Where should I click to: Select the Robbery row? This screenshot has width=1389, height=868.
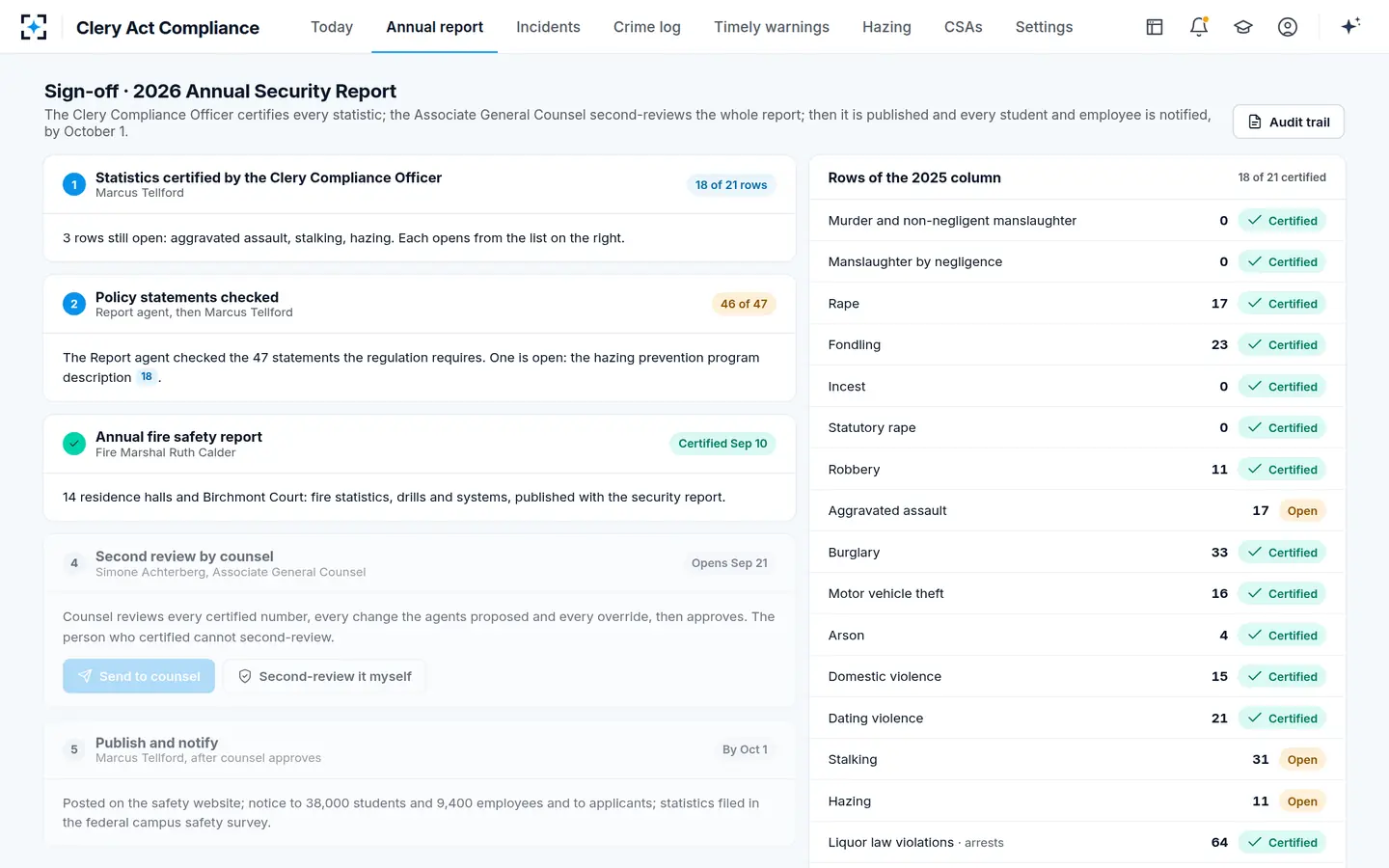[1076, 470]
